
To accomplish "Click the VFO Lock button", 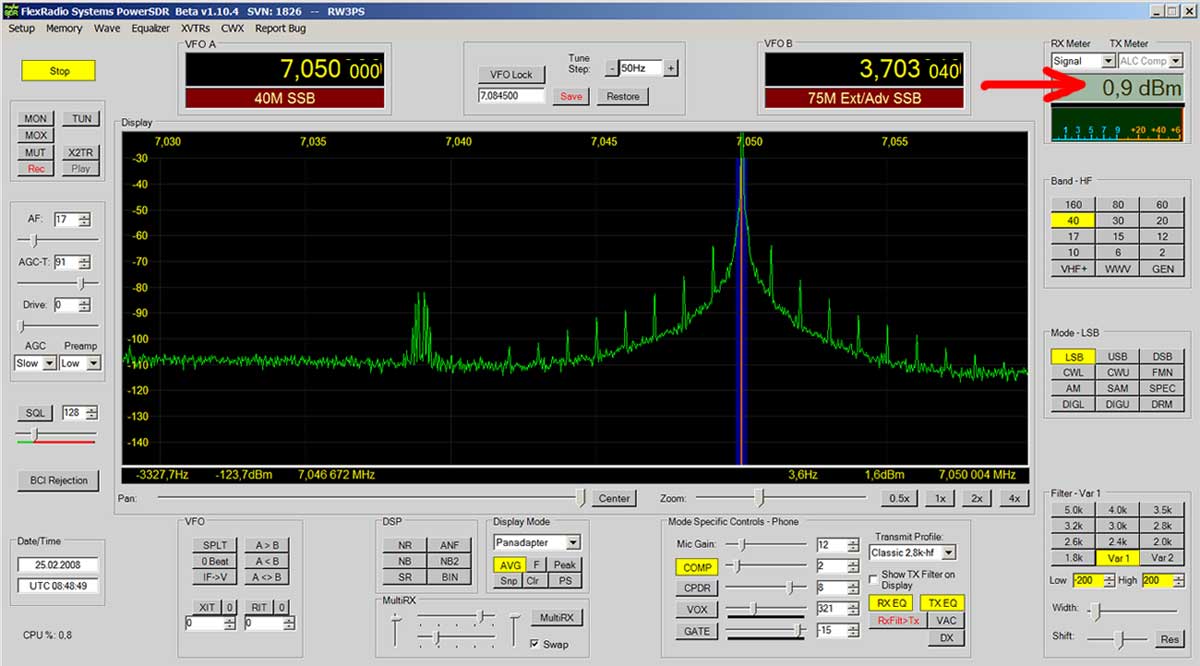I will [x=511, y=74].
